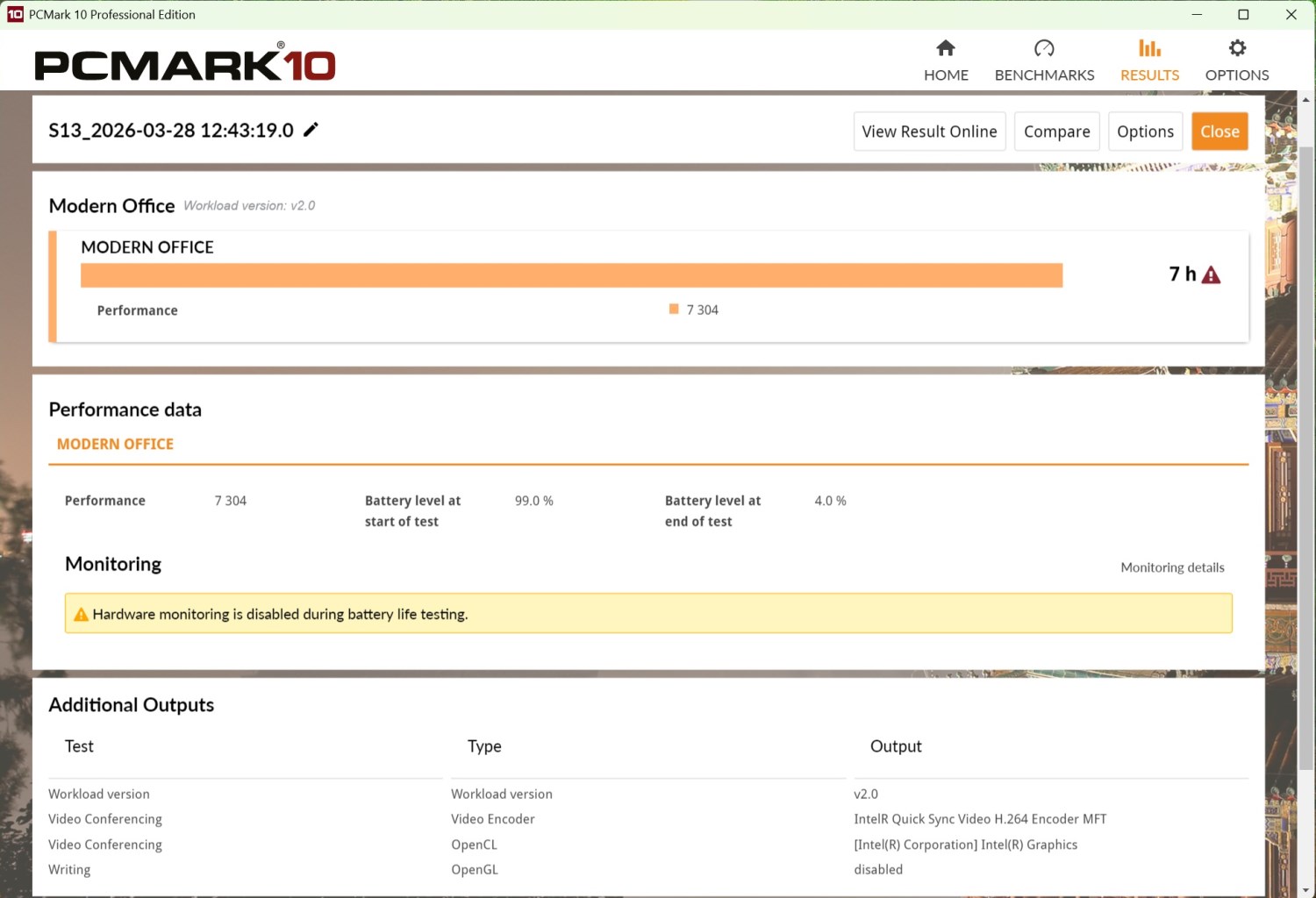
Task: Switch to the BENCHMARKS label
Action: (1044, 75)
